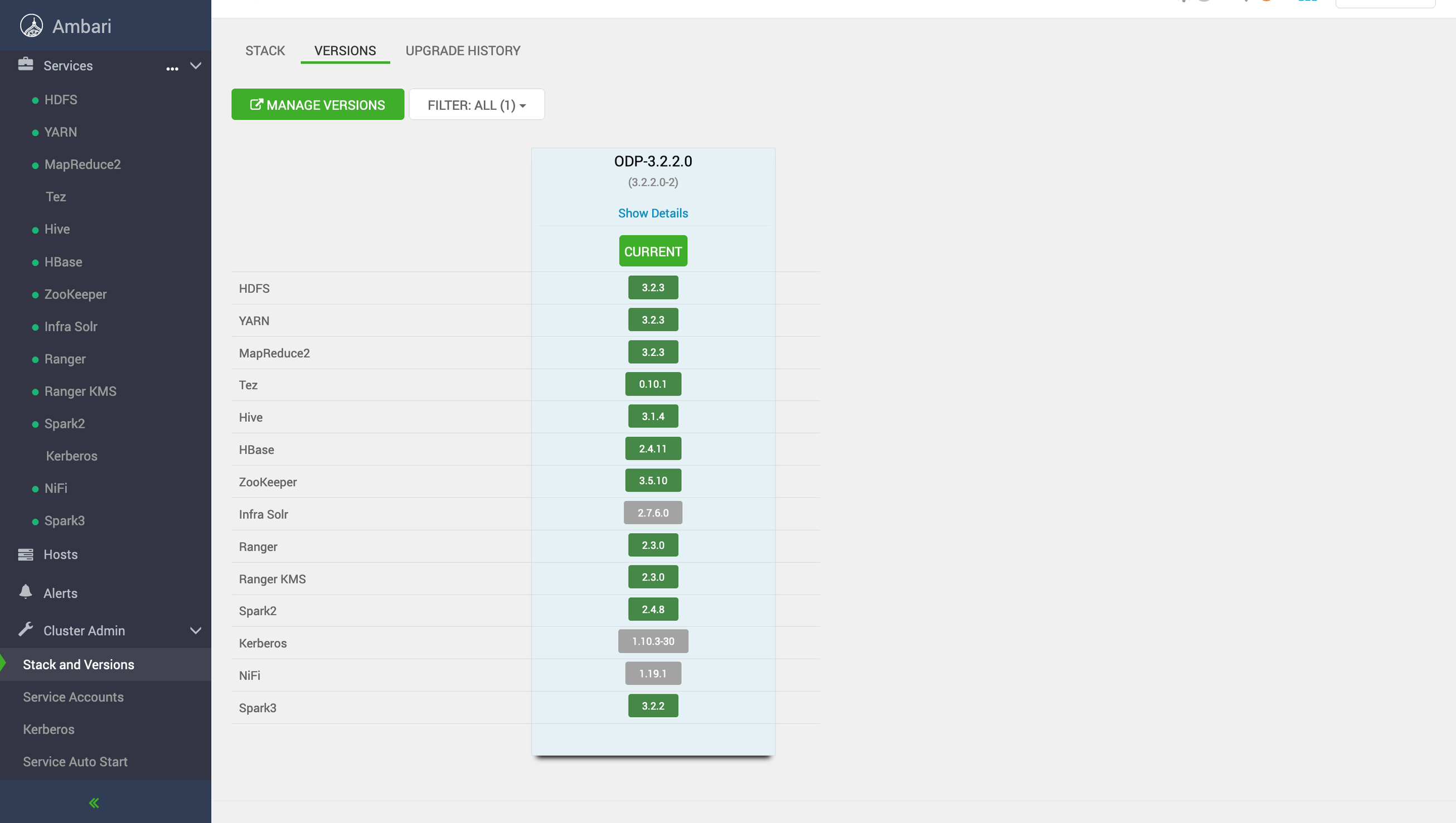Open Infra Solr service in sidebar
This screenshot has height=823, width=1456.
coord(71,326)
